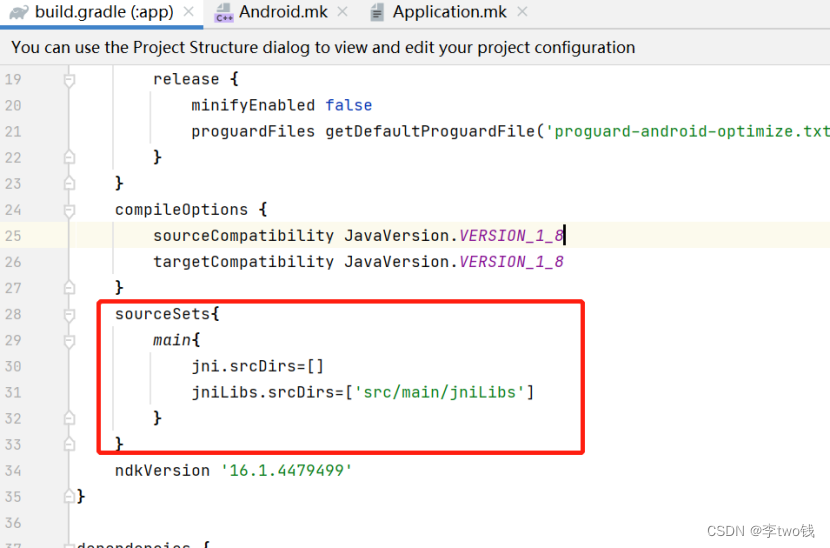This screenshot has width=830, height=548.
Task: Collapse the main block at line 29
Action: point(69,342)
